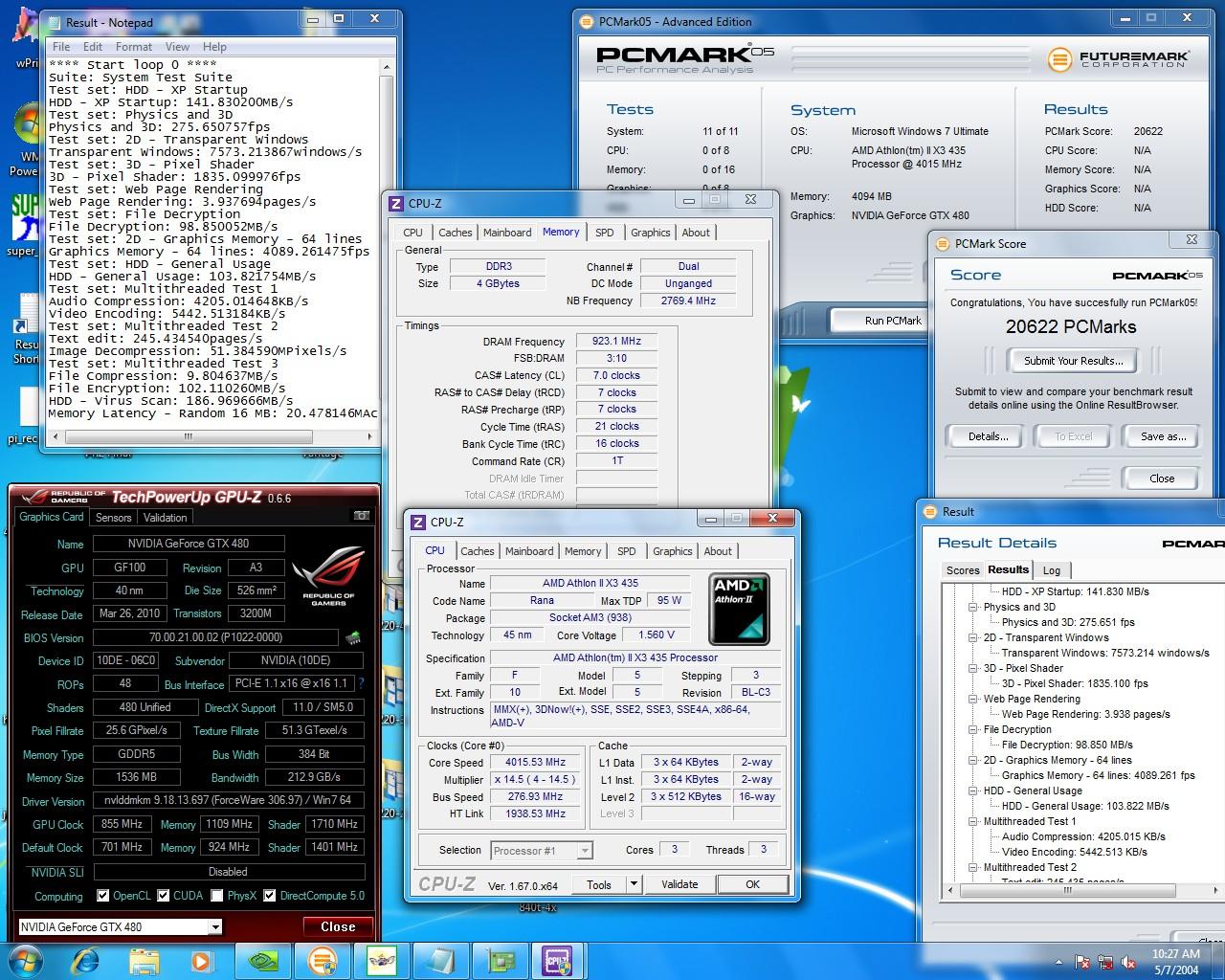Viewport: 1225px width, 980px height.
Task: Click the Save as button in PCMark Score
Action: [1163, 436]
